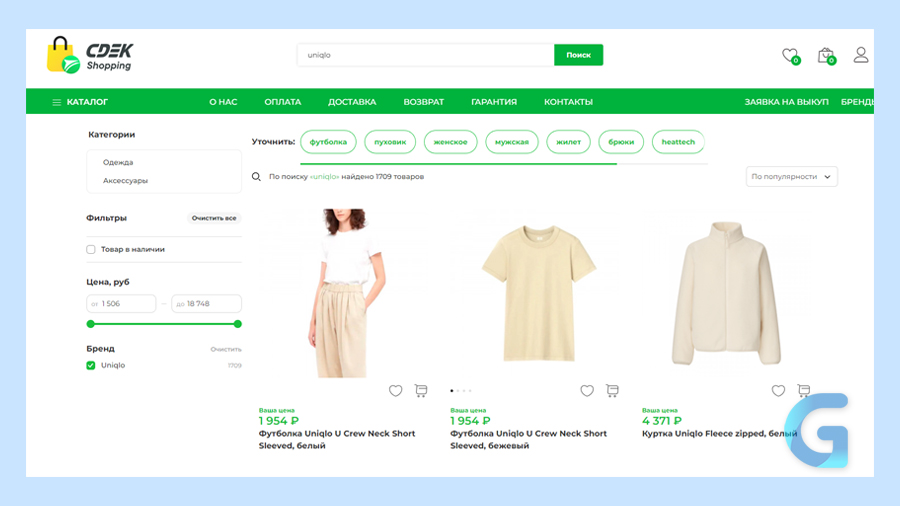Go to О нас page
This screenshot has width=900, height=506.
click(x=223, y=102)
